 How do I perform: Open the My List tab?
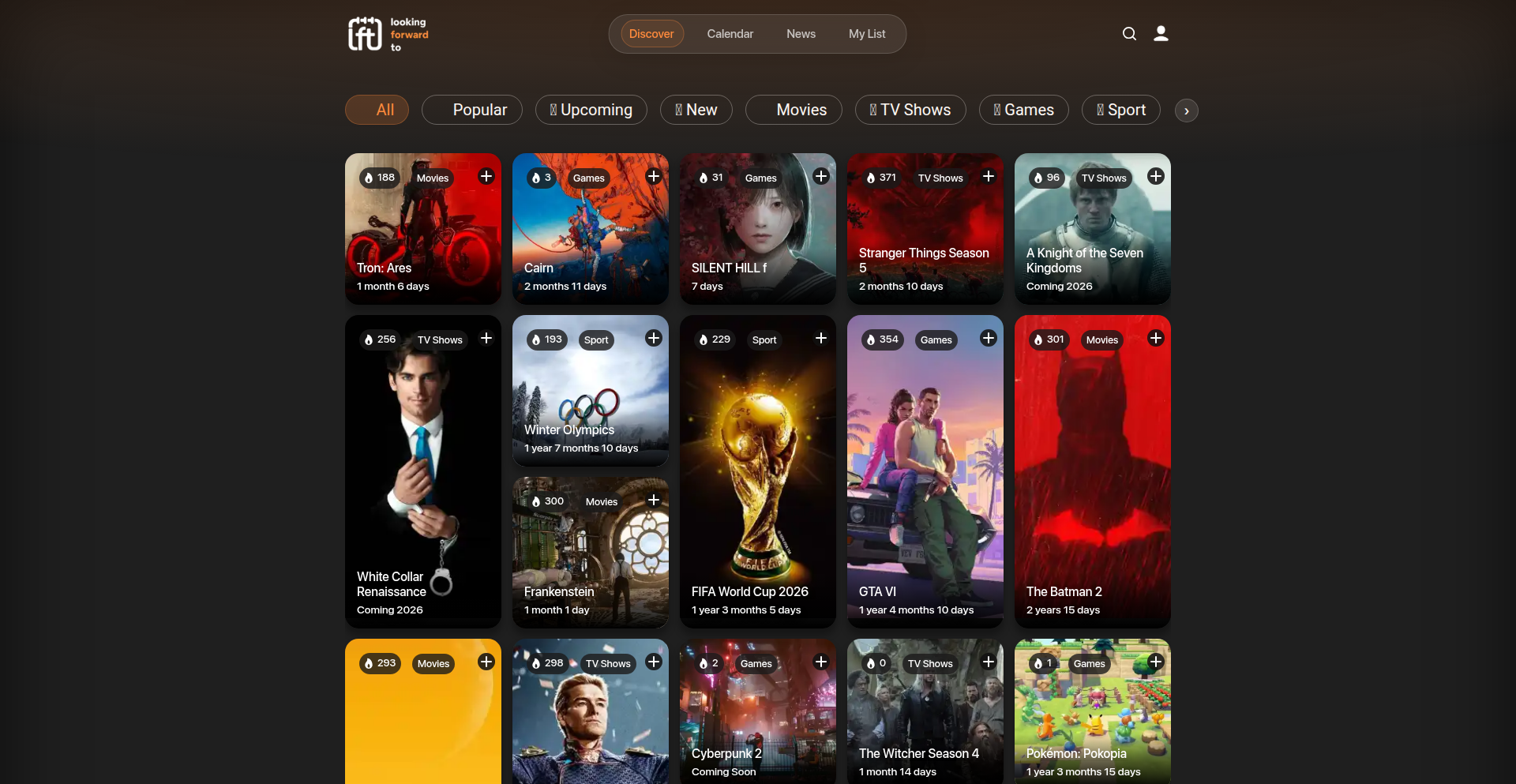click(x=867, y=34)
